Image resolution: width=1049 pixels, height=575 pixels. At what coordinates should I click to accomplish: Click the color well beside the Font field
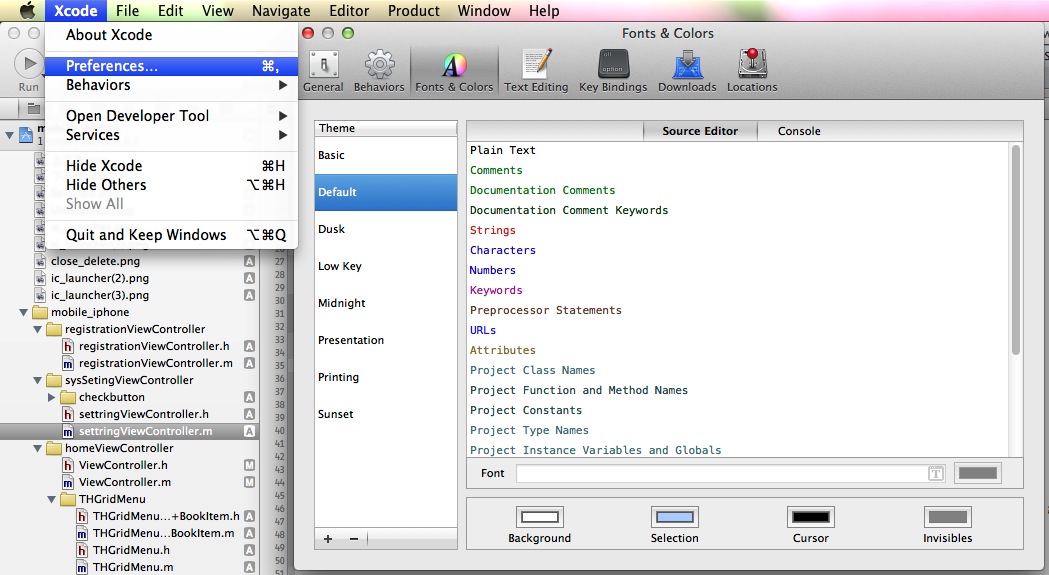(x=977, y=473)
